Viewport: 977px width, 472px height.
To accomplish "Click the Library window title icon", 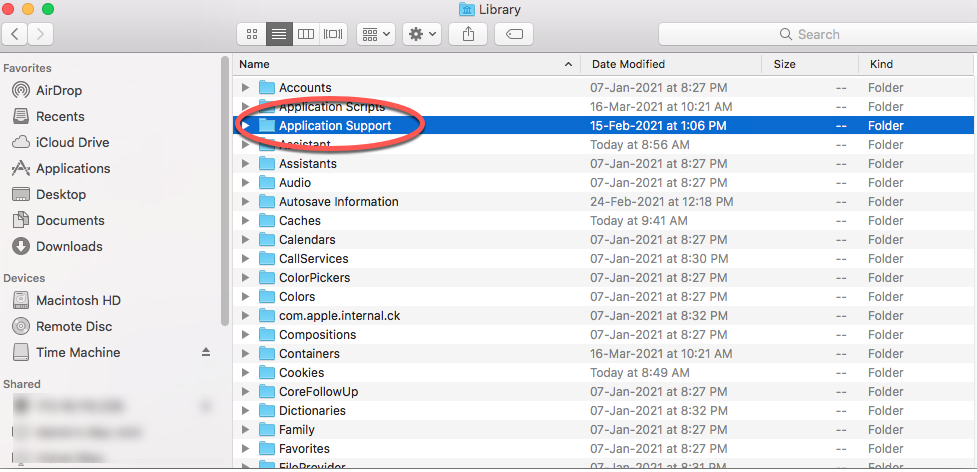I will [x=466, y=9].
